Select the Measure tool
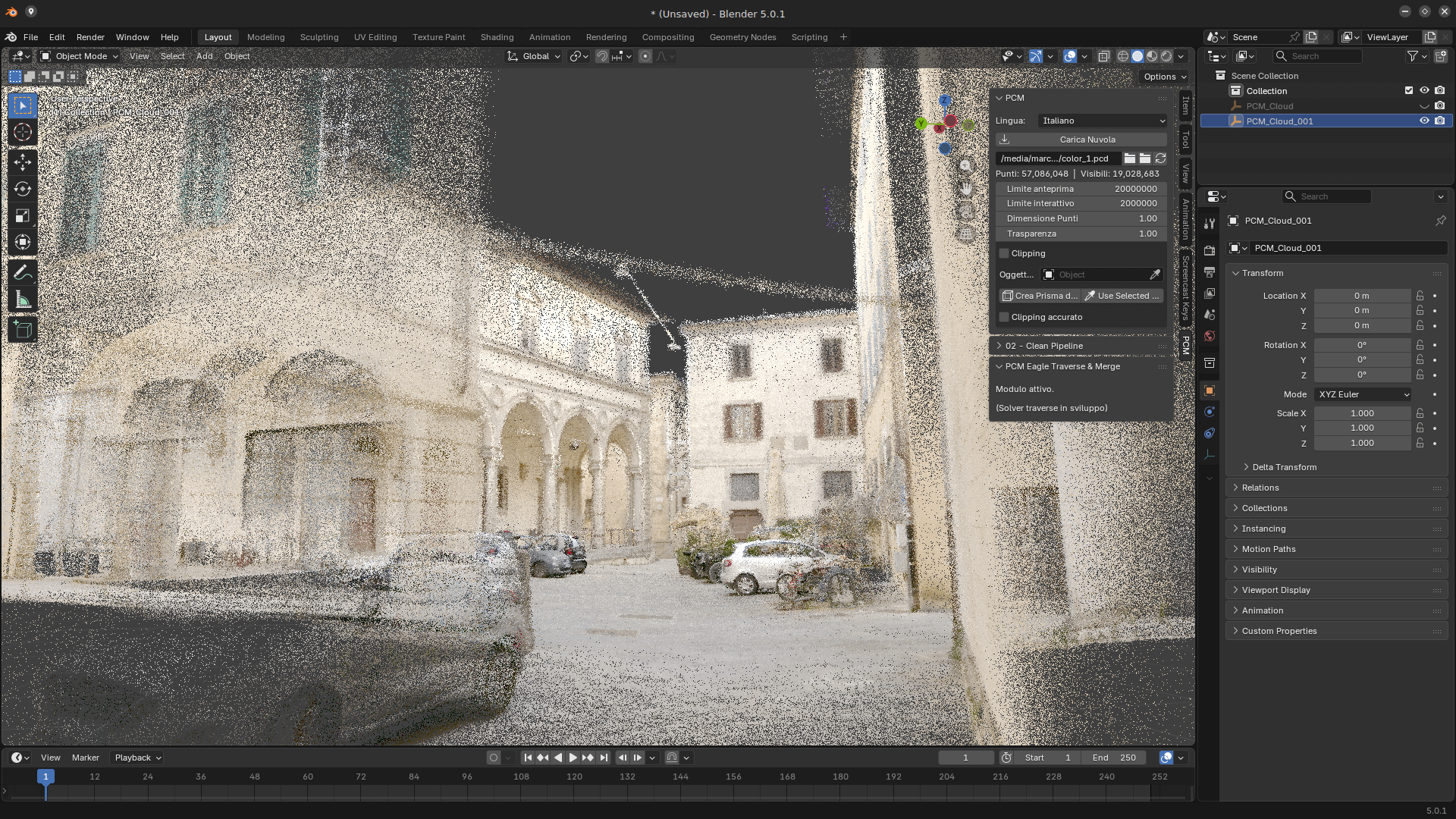Image resolution: width=1456 pixels, height=819 pixels. tap(23, 300)
